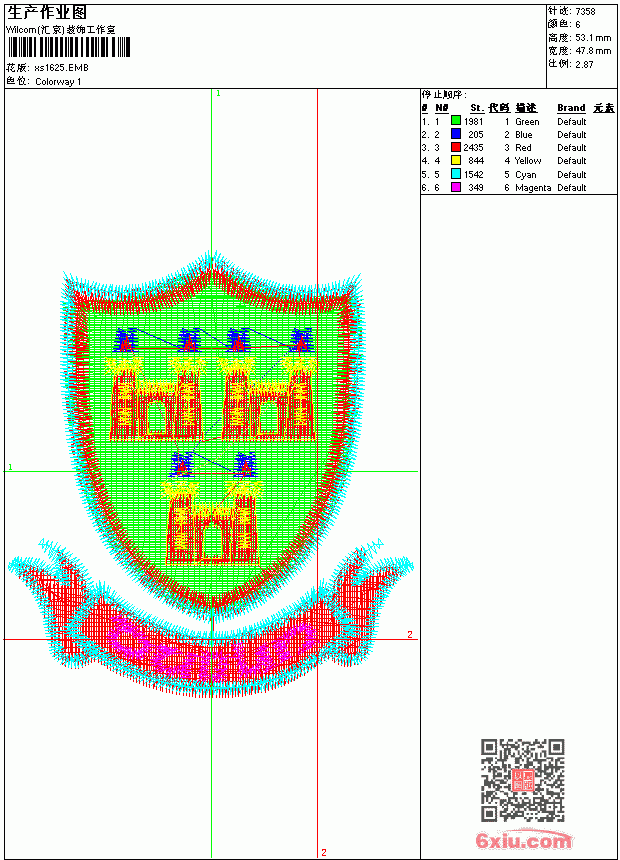
Task: Click the yellow color swatch in stop list
Action: coord(455,160)
